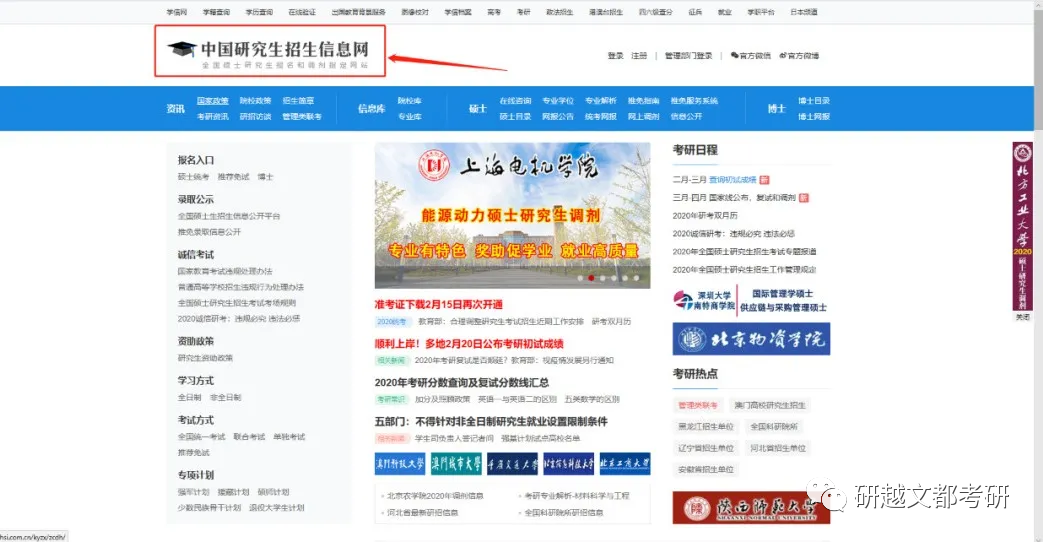Click the 北京物资学院 blue banner

coord(751,339)
